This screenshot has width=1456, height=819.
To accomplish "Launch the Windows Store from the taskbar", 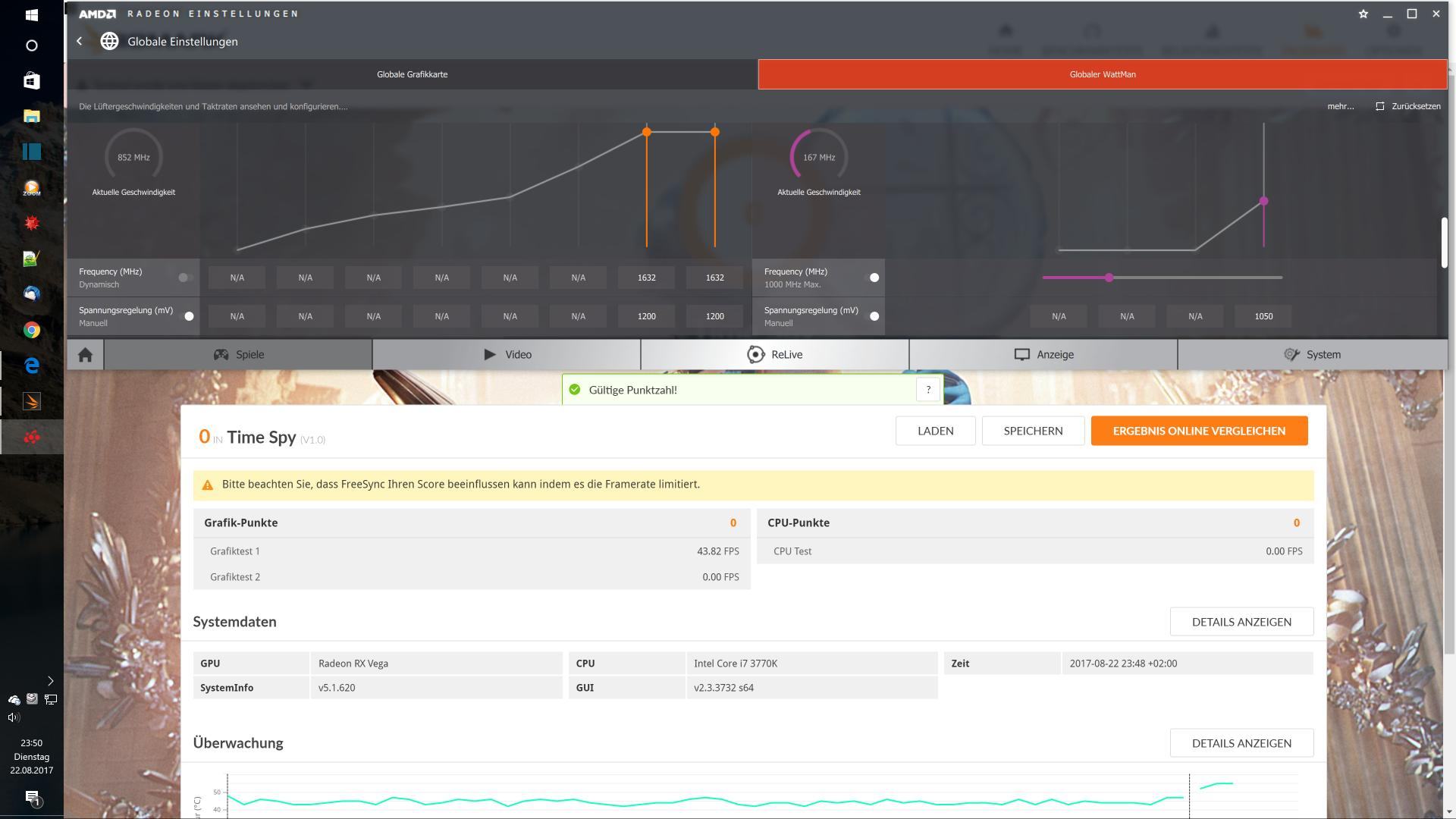I will [31, 80].
